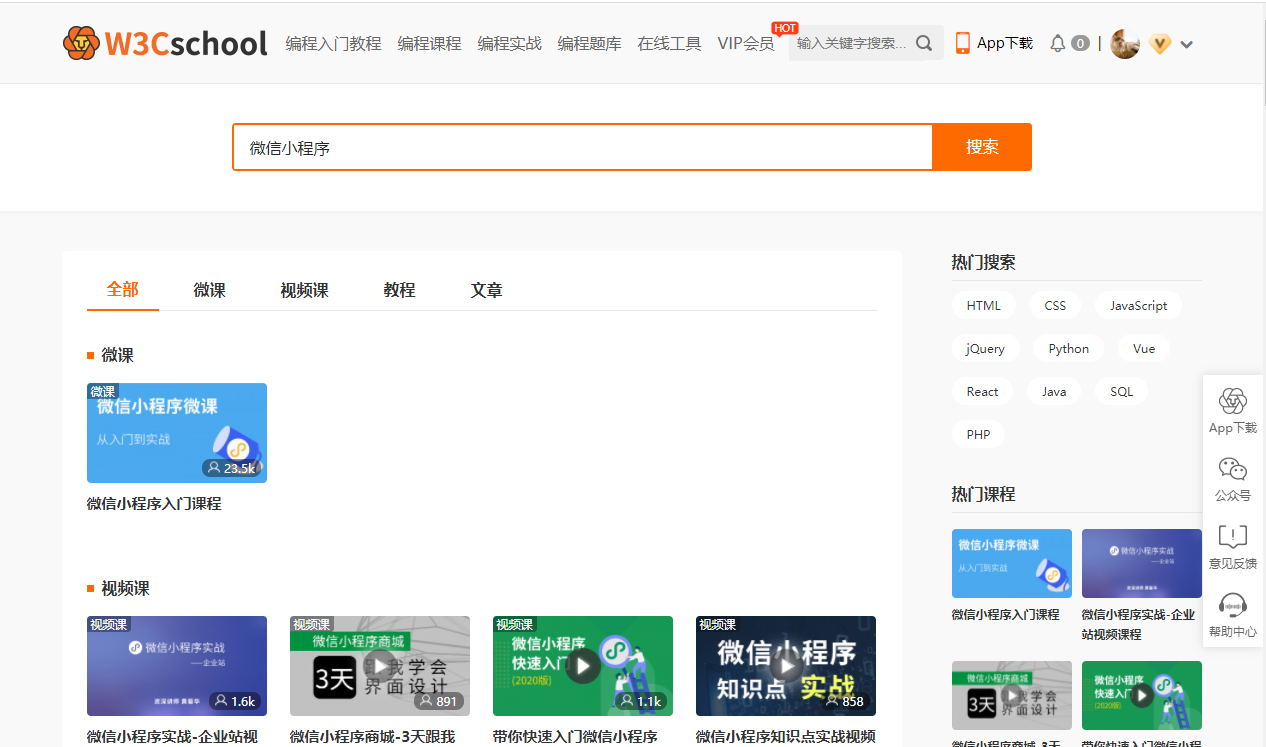Click the gold VIP badge icon

1159,44
